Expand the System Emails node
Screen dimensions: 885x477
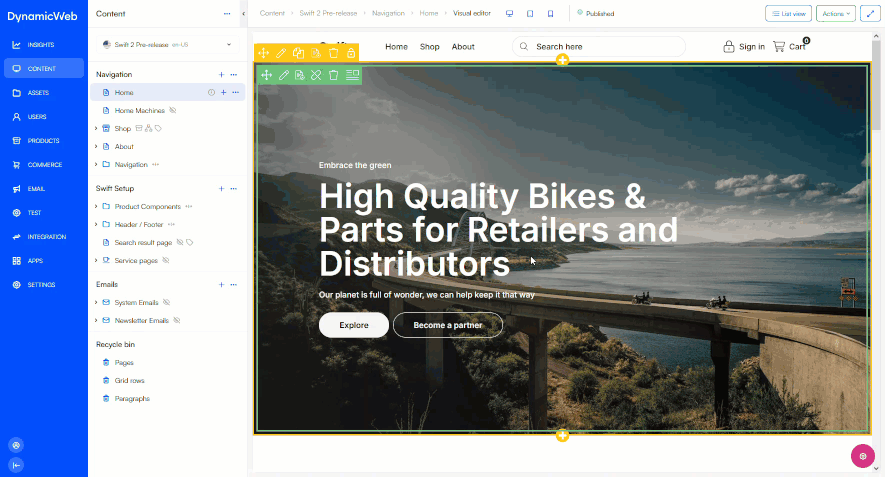(96, 303)
